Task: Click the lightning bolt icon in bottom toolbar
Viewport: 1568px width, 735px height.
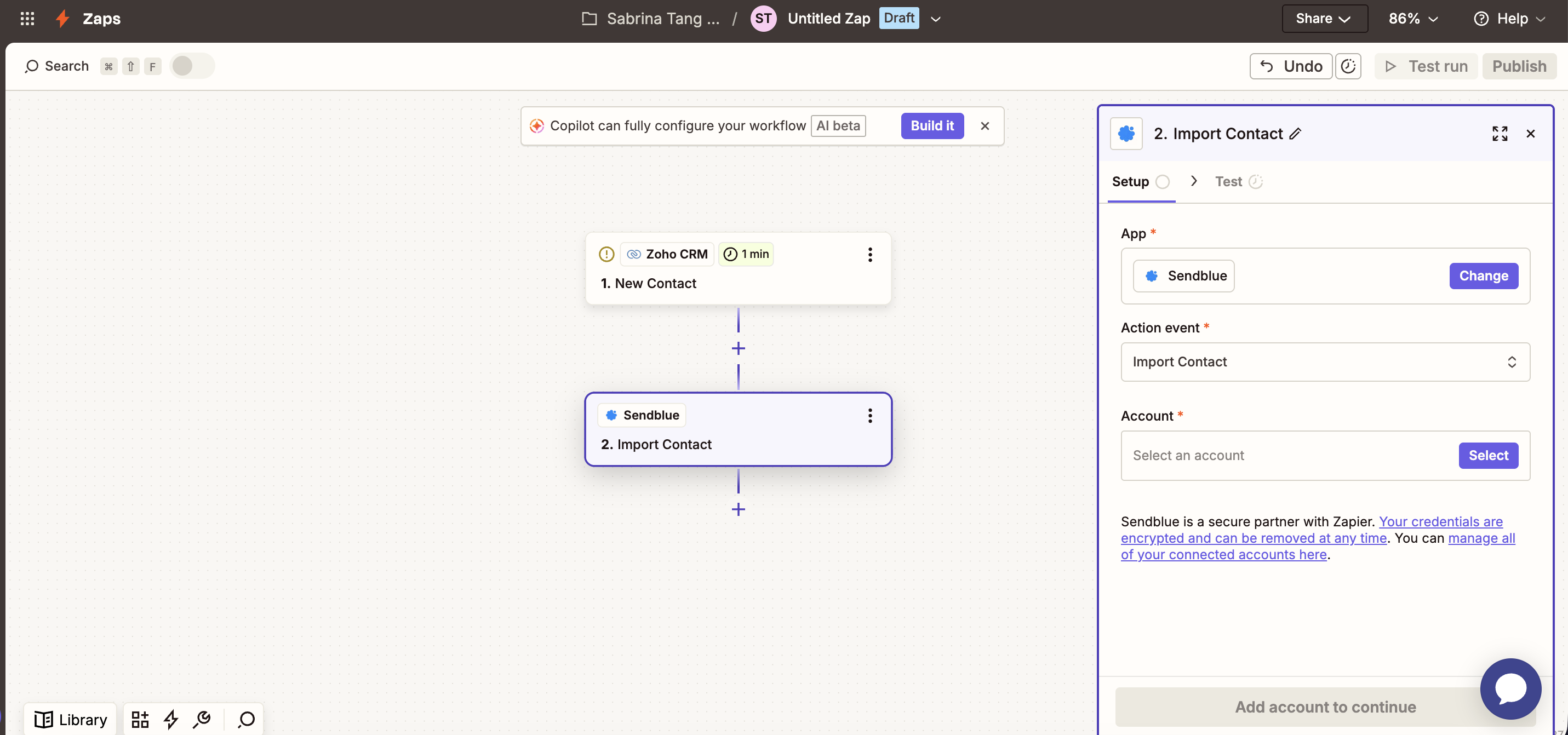Action: tap(171, 720)
